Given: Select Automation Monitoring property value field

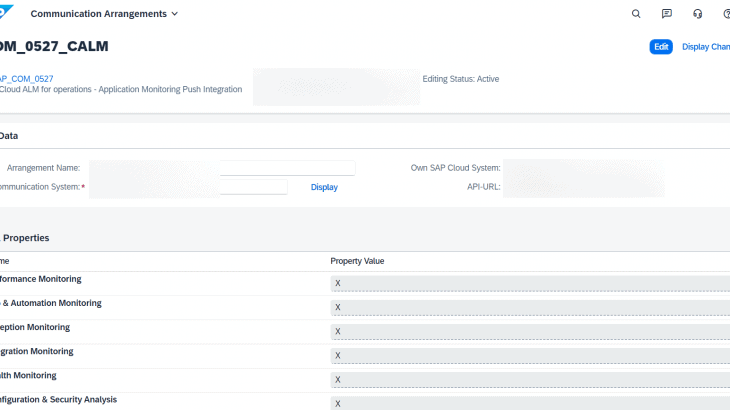Looking at the screenshot, I should click(x=530, y=308).
